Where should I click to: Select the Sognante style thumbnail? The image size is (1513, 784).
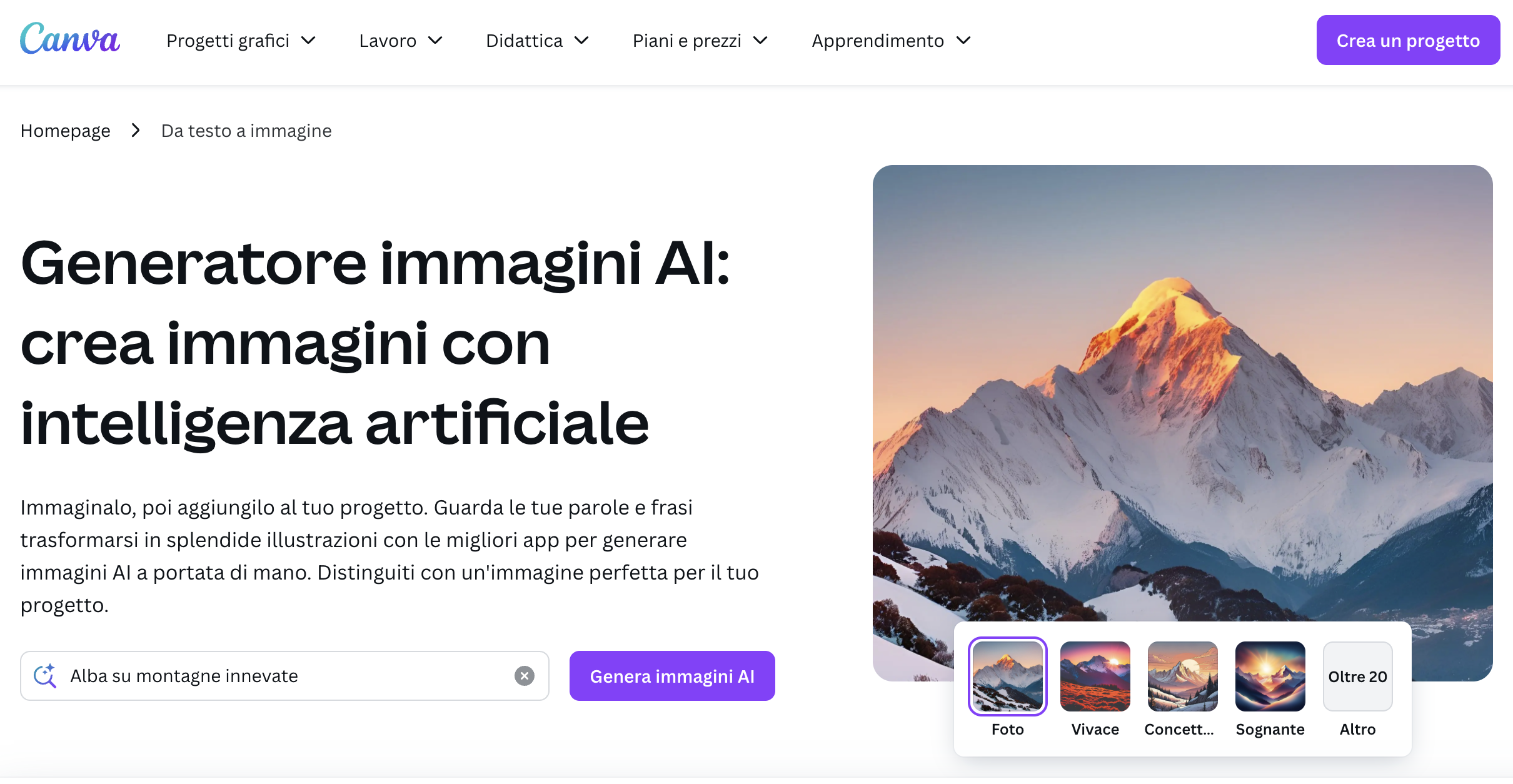[x=1270, y=676]
